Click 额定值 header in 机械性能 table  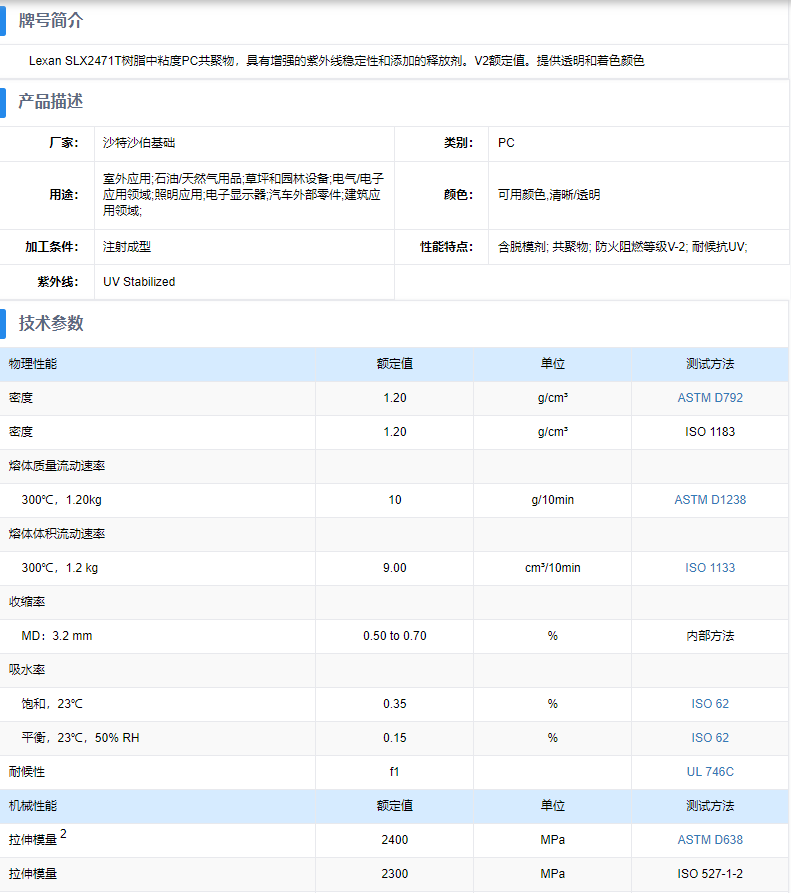click(x=395, y=806)
